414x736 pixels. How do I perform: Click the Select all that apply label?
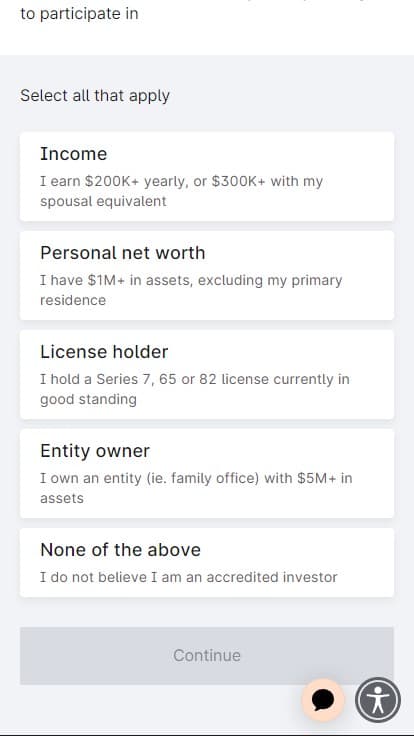tap(95, 96)
